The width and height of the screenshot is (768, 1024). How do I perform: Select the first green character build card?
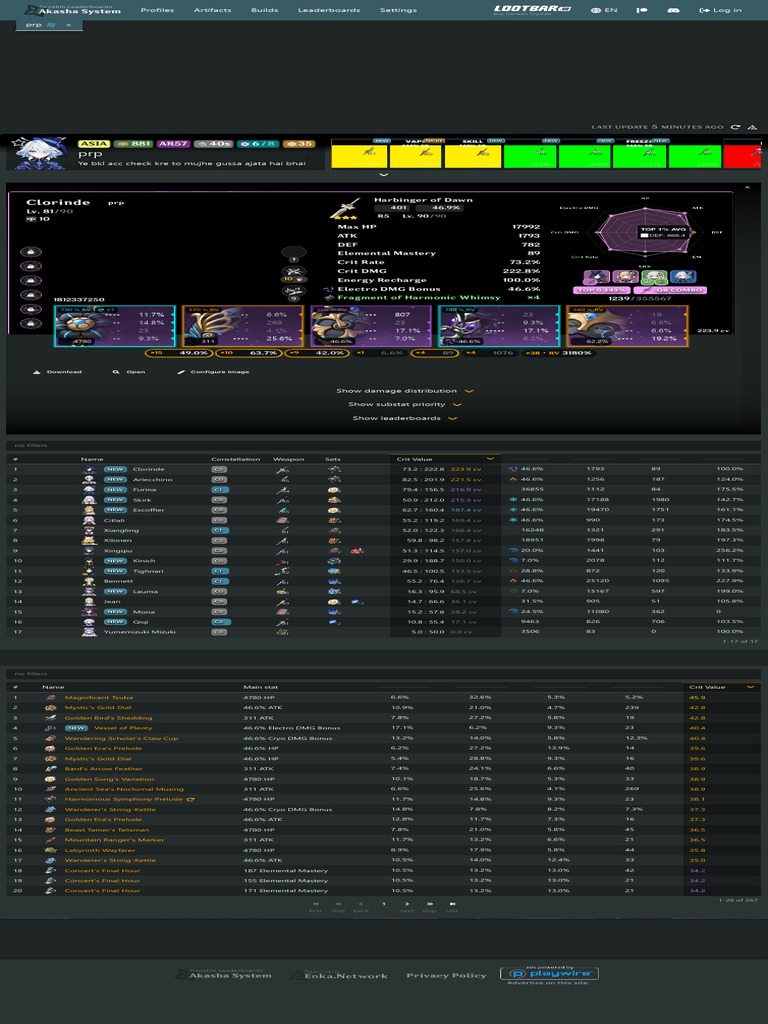(530, 155)
